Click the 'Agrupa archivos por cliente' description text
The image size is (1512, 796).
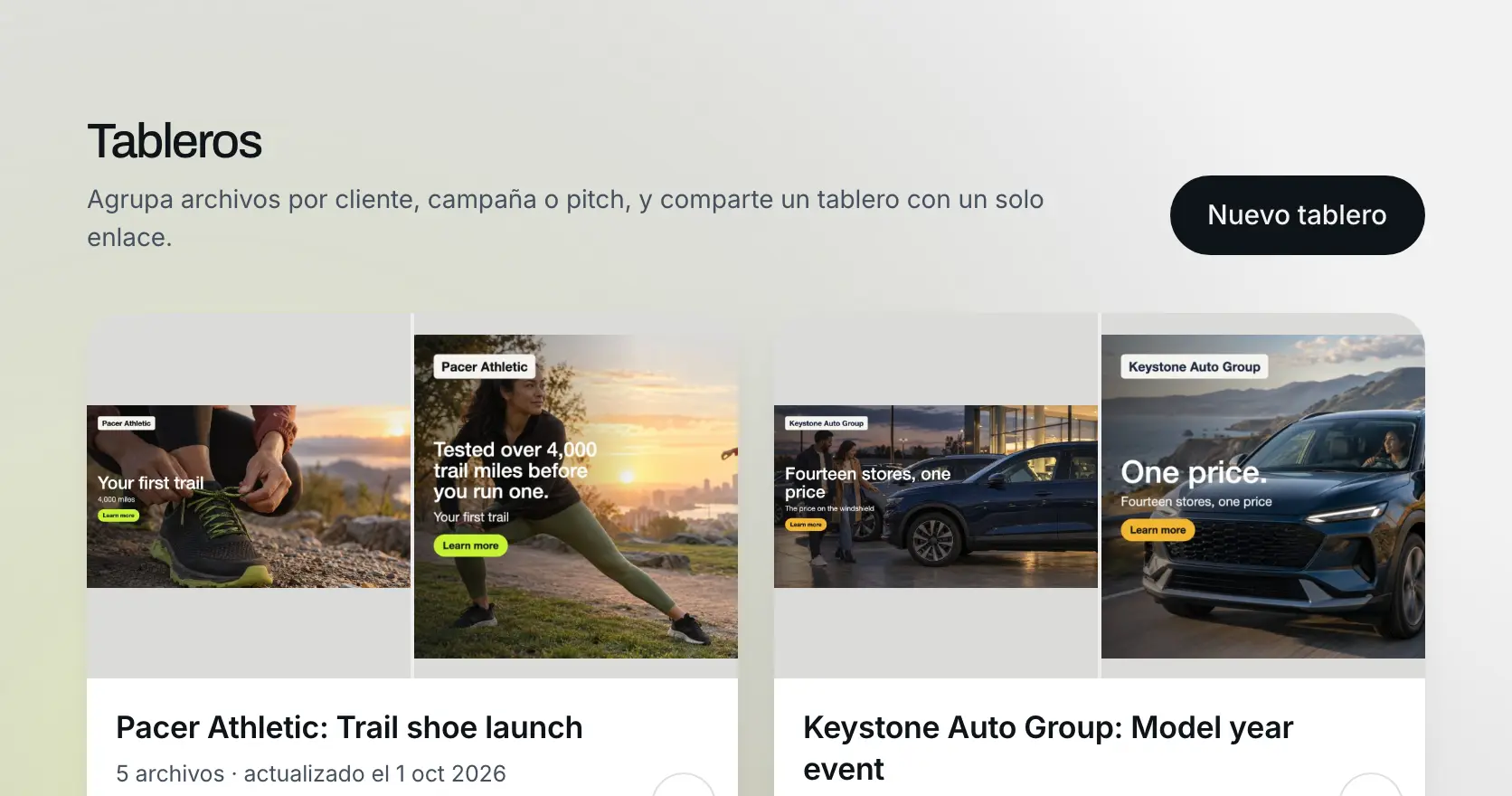coord(565,218)
